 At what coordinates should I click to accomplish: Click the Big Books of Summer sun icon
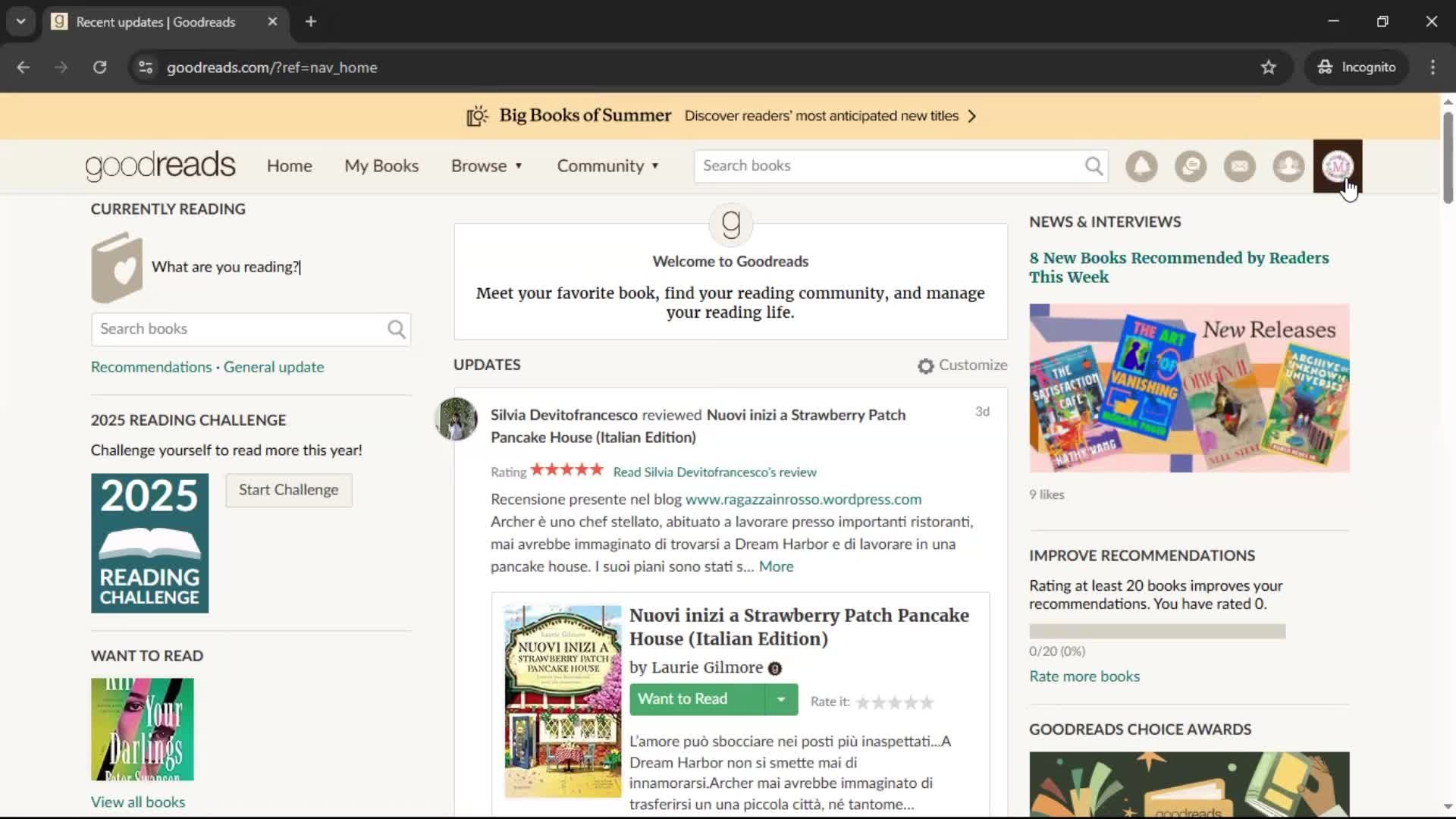coord(477,116)
